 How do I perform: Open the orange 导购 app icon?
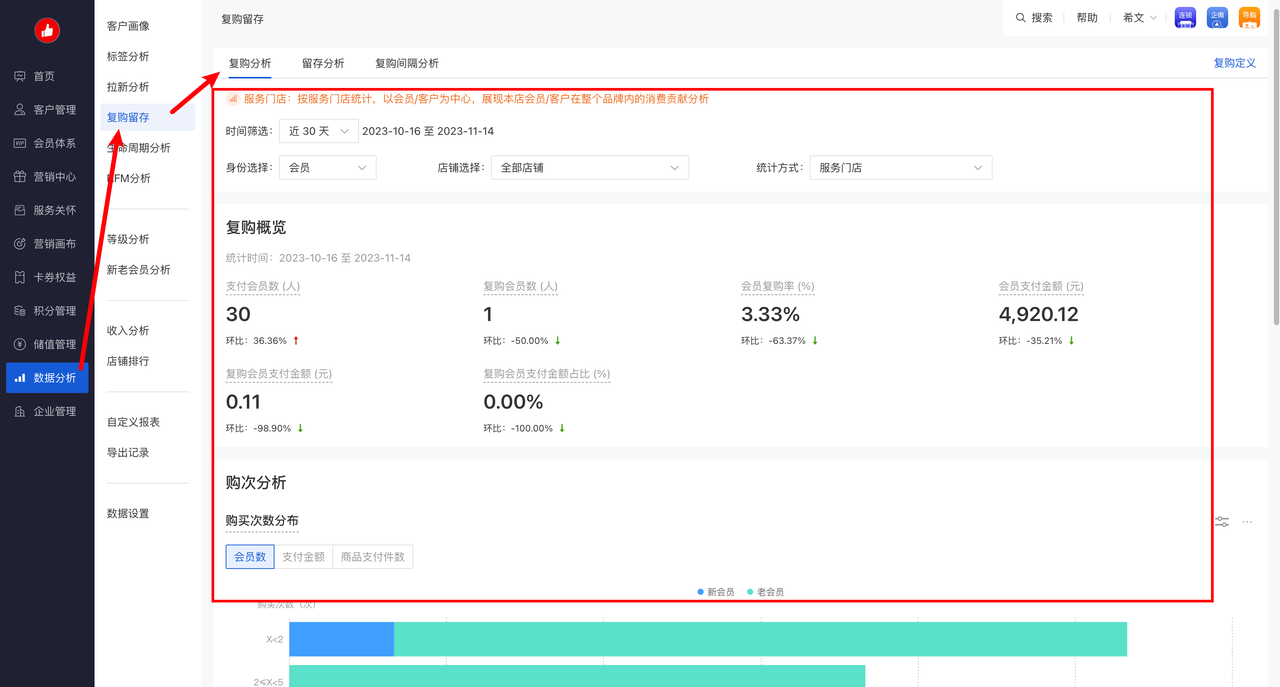(1249, 17)
